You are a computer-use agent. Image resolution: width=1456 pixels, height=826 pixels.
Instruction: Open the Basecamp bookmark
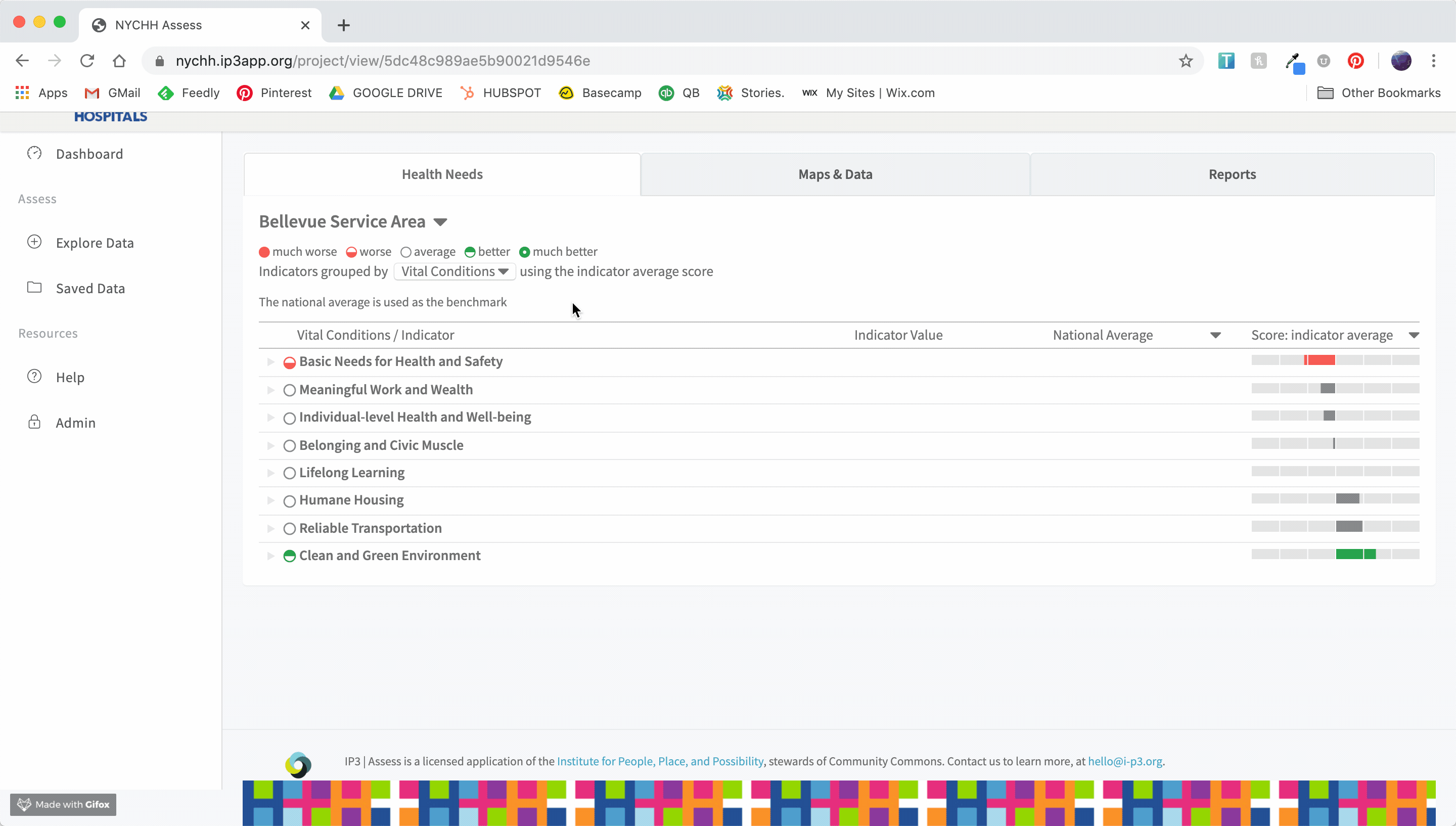click(600, 93)
